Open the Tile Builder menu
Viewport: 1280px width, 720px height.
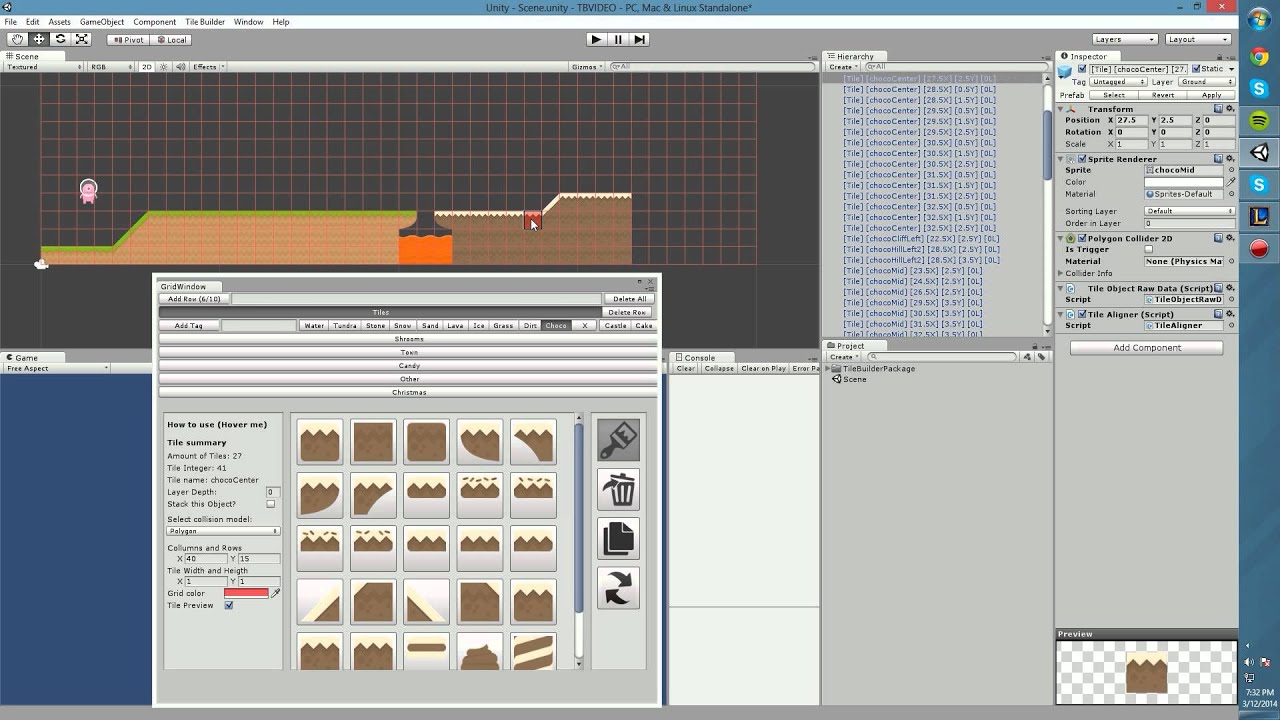coord(205,22)
